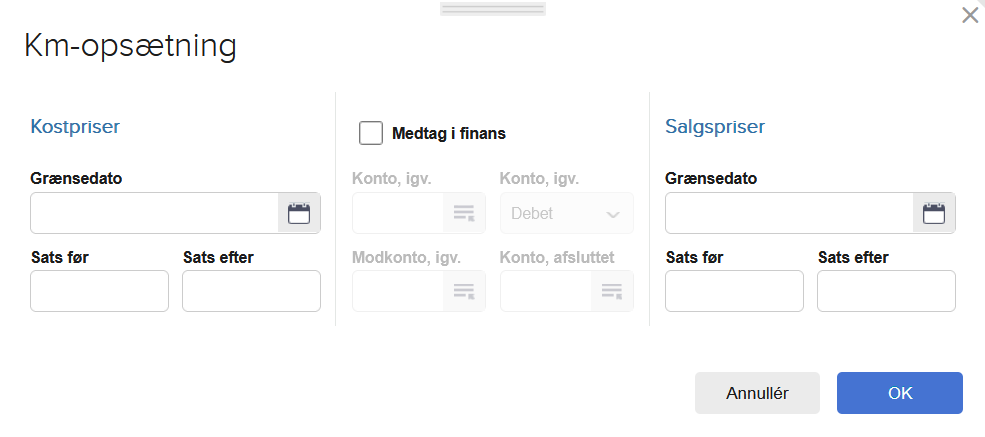The height and width of the screenshot is (437, 985).
Task: Click the Kostpriser Sats efter field
Action: (251, 291)
